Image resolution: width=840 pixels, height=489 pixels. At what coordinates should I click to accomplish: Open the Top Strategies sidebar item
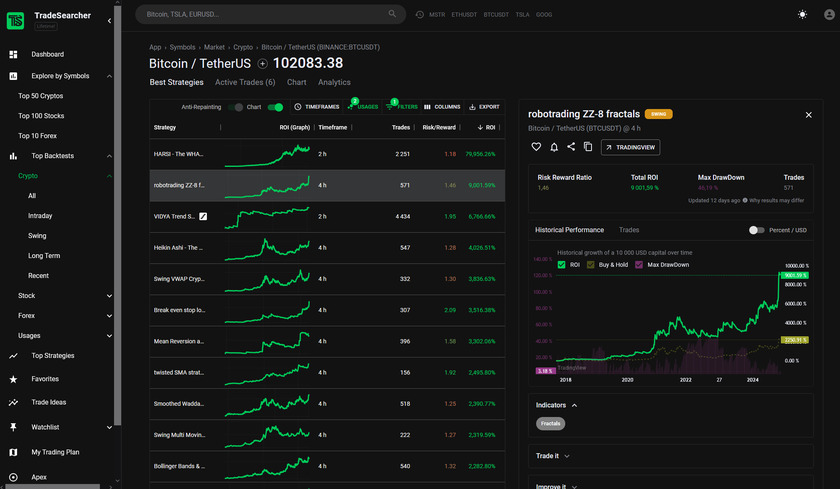click(52, 356)
